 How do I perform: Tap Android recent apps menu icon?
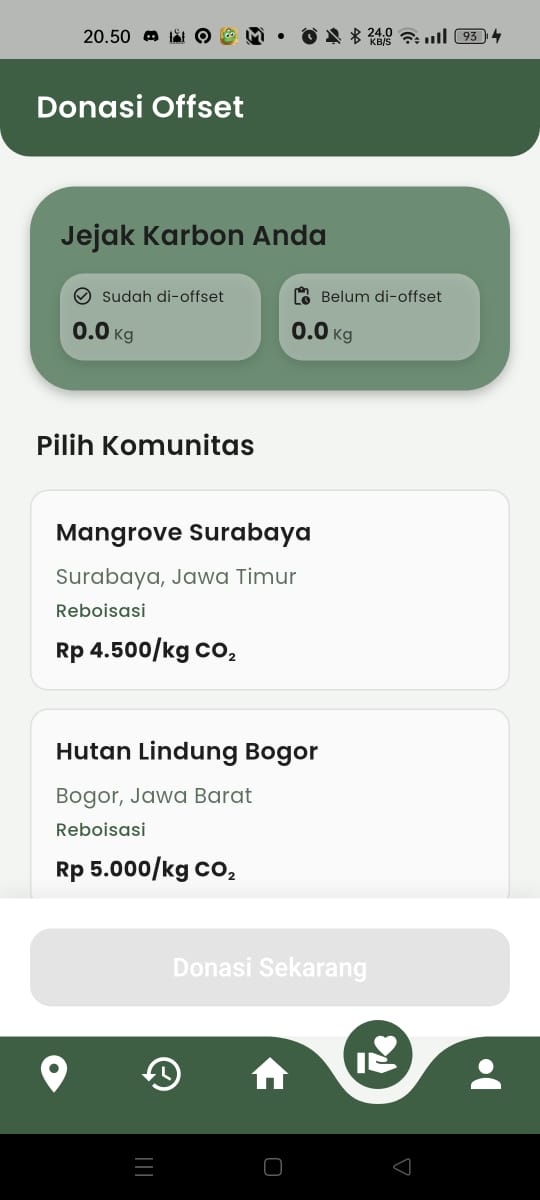(144, 1166)
